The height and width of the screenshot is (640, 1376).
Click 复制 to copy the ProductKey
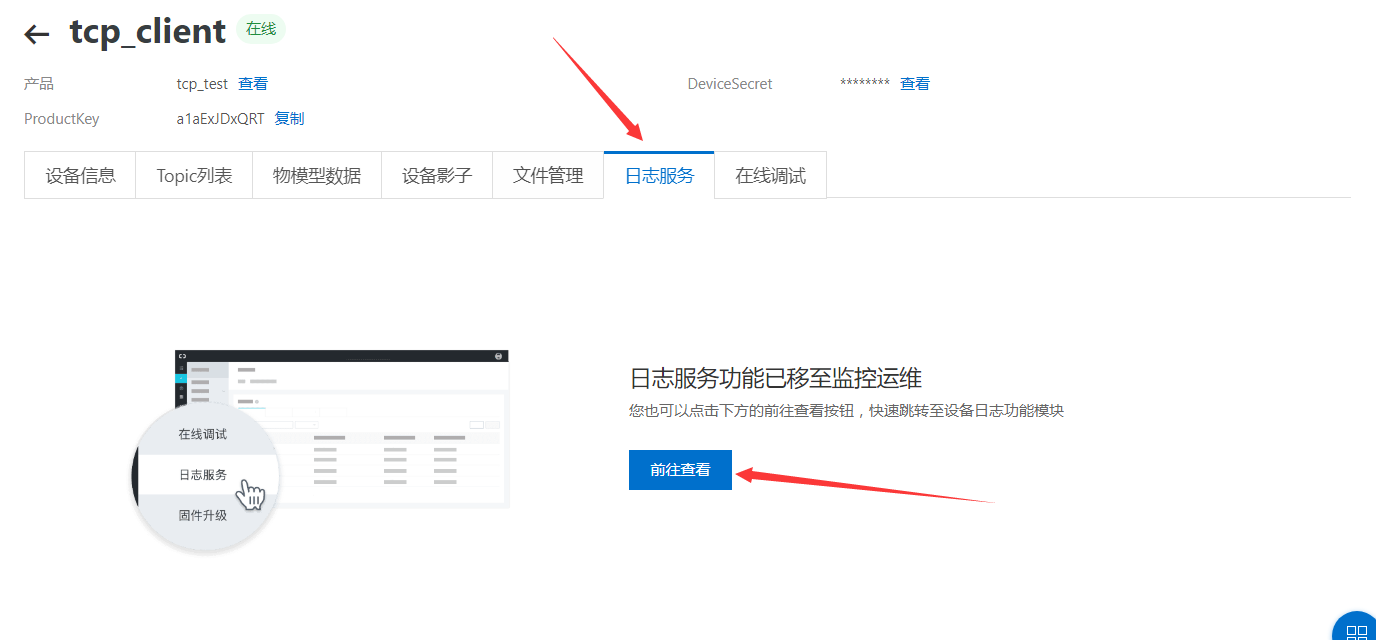point(289,118)
